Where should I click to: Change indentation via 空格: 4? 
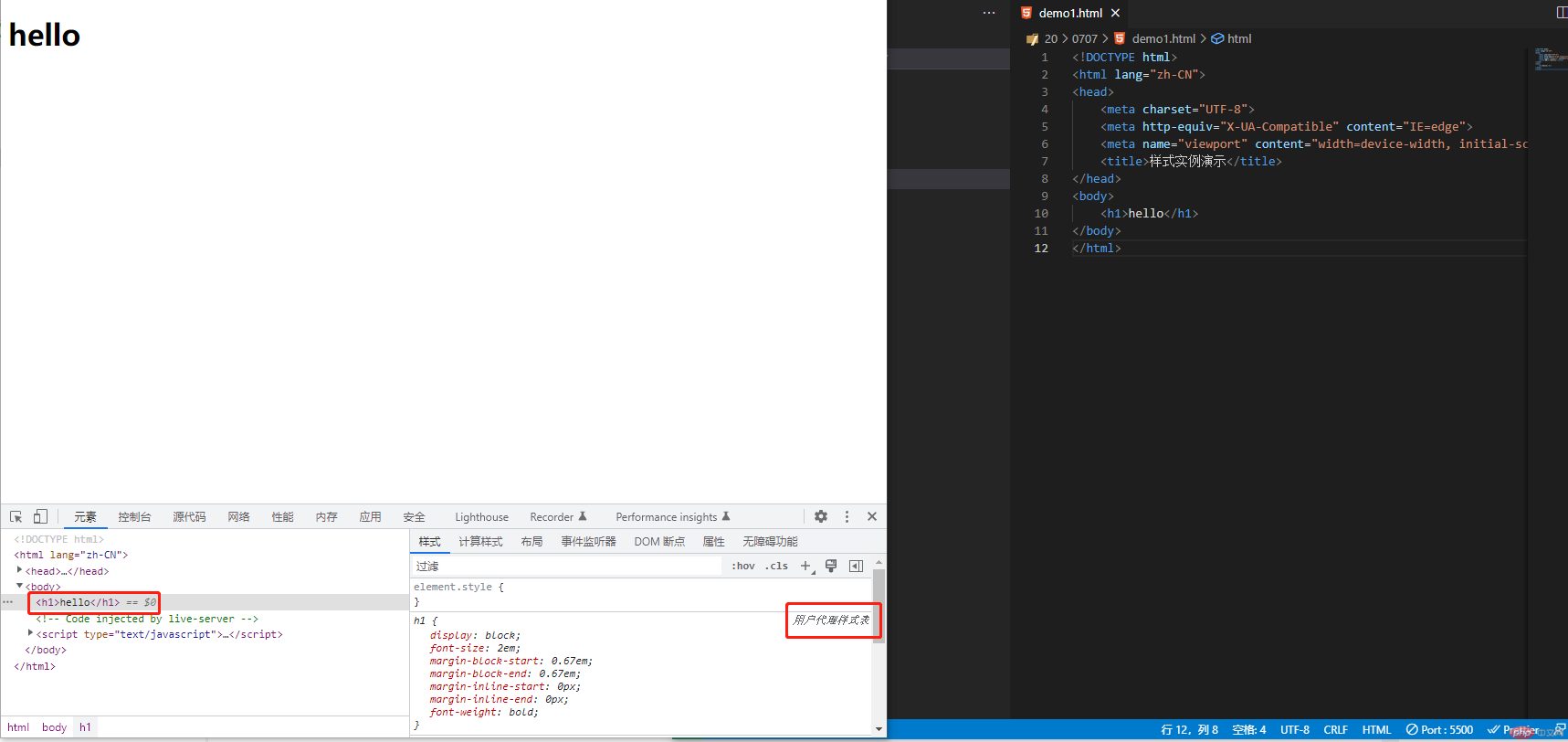[1248, 730]
